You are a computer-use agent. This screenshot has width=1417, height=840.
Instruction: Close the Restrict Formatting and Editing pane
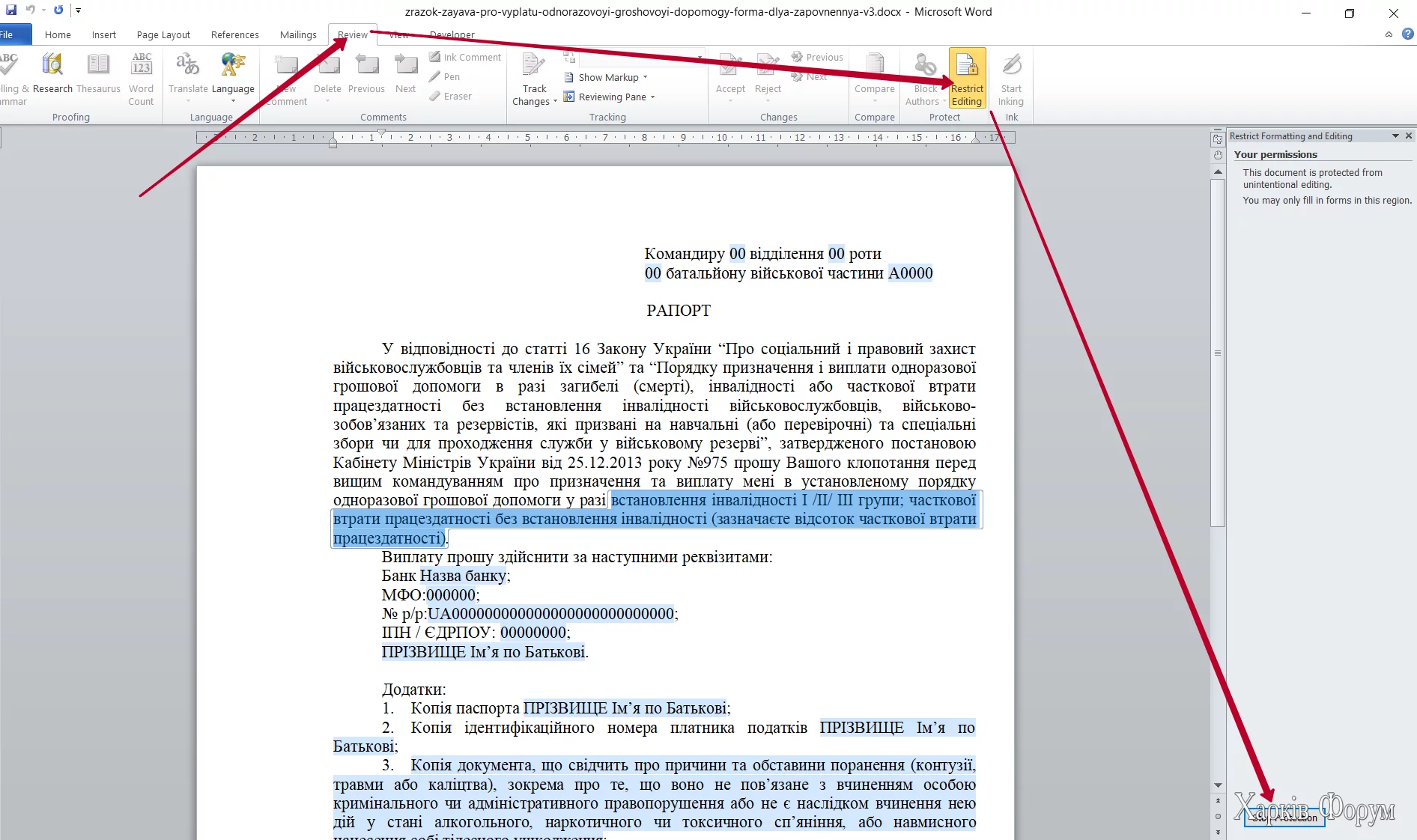(1409, 136)
